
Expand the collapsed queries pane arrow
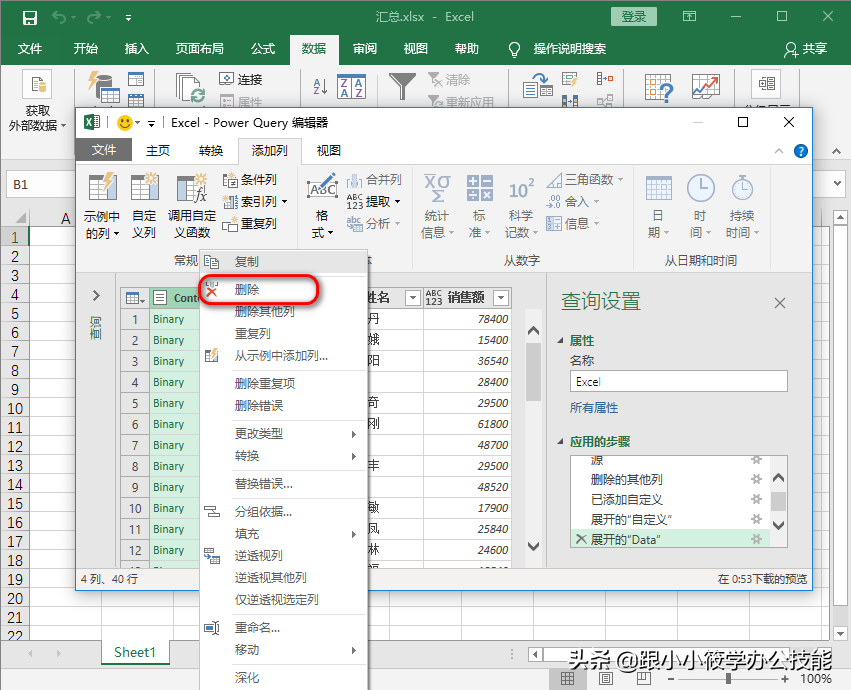point(96,295)
